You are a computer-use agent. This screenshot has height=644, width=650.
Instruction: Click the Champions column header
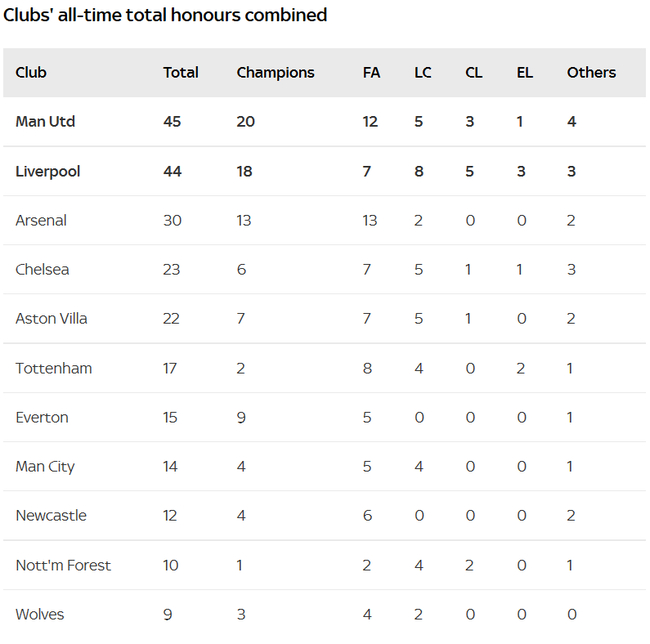coord(275,73)
